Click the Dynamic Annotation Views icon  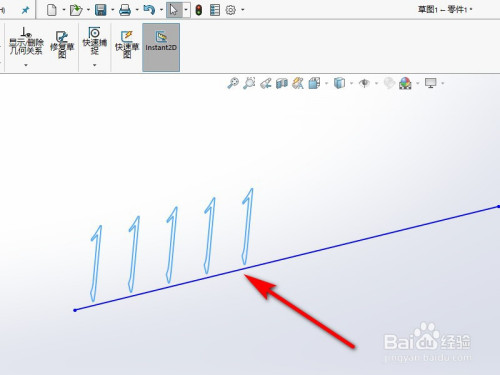click(x=298, y=83)
